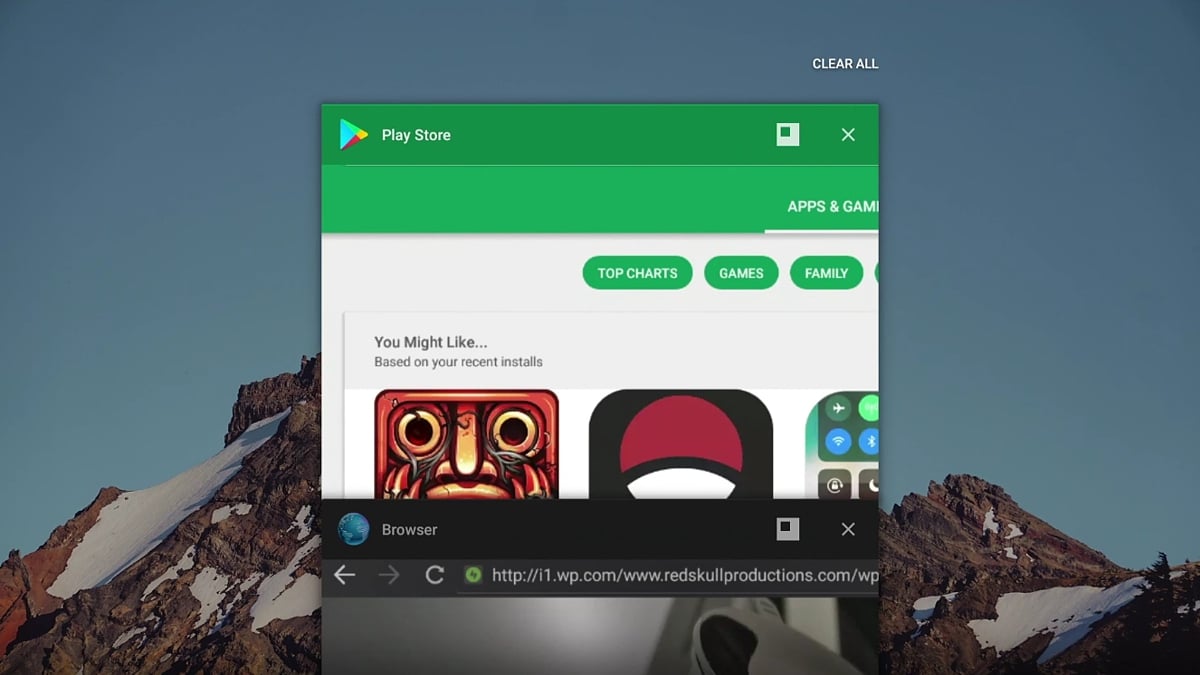Select the Temple Run app thumbnail
The width and height of the screenshot is (1200, 675).
(466, 443)
